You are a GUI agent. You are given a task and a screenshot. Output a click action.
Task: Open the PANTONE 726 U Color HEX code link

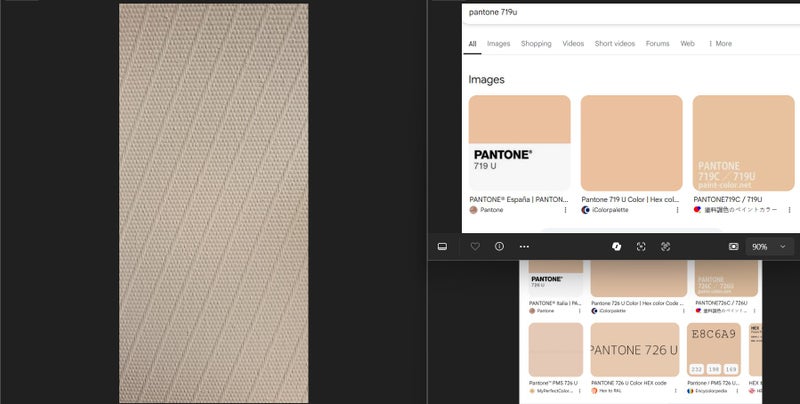(629, 383)
